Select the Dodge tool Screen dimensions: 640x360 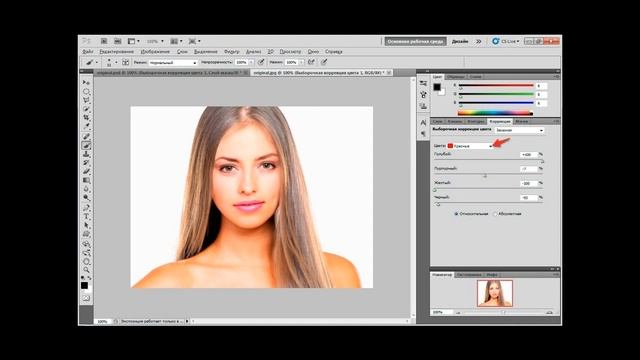(x=86, y=197)
